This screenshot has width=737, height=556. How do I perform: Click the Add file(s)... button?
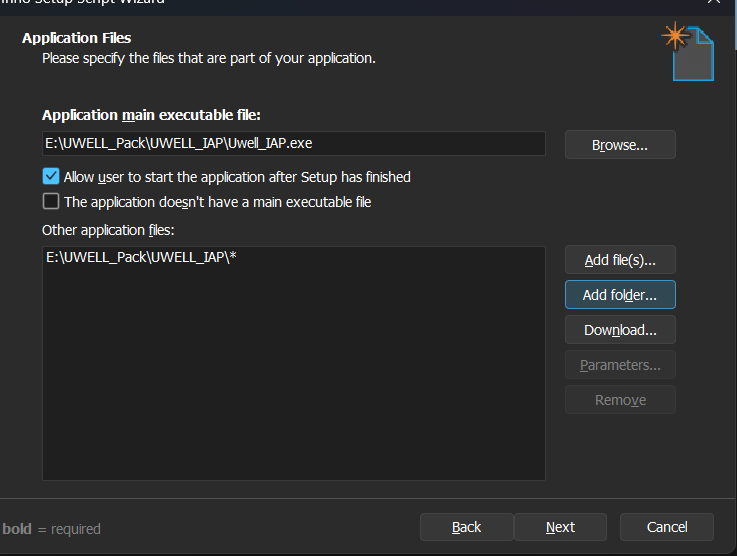(620, 259)
